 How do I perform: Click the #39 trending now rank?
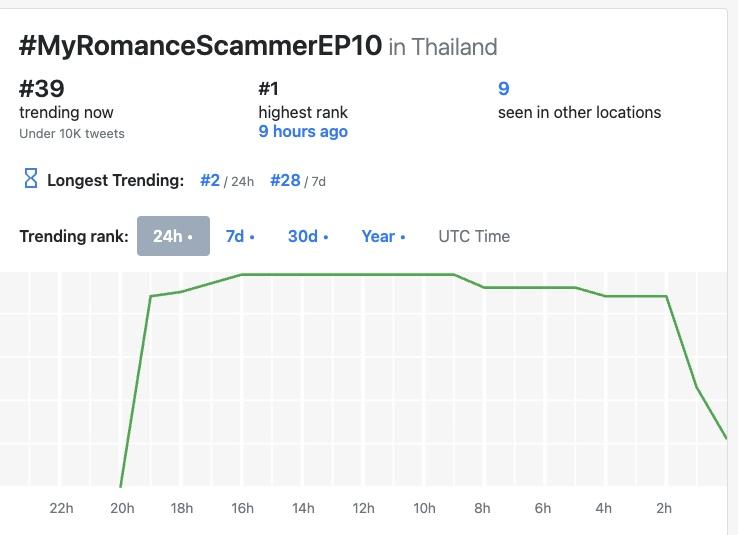[x=42, y=88]
